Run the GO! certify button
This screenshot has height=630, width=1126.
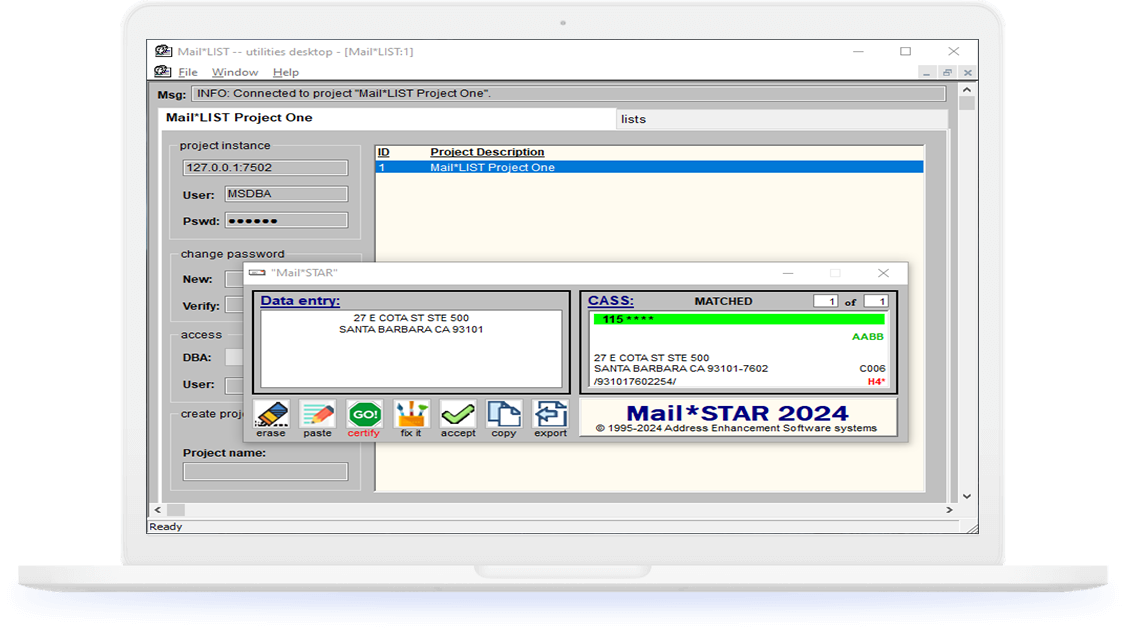point(364,414)
